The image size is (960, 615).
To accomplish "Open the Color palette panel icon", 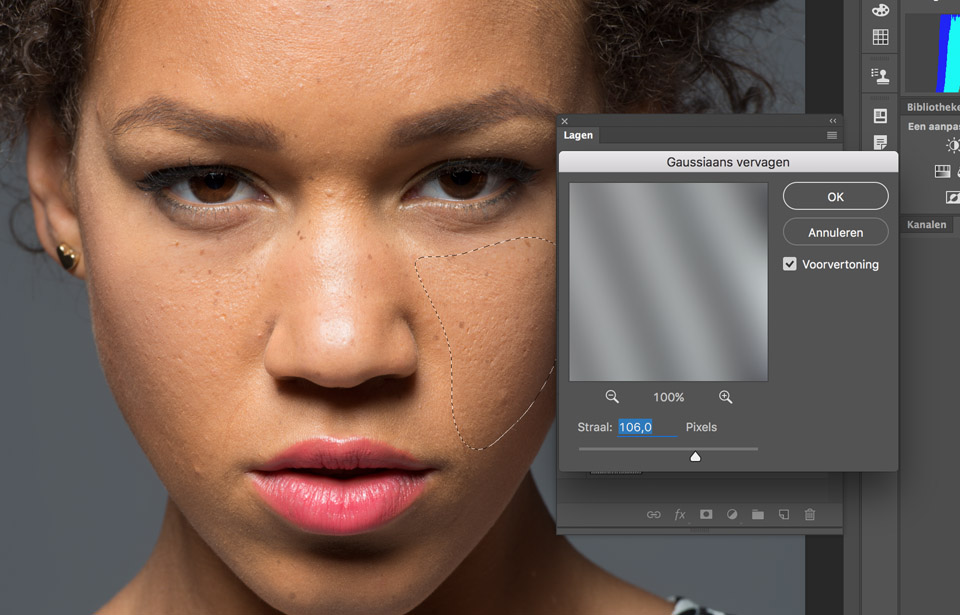I will (880, 9).
